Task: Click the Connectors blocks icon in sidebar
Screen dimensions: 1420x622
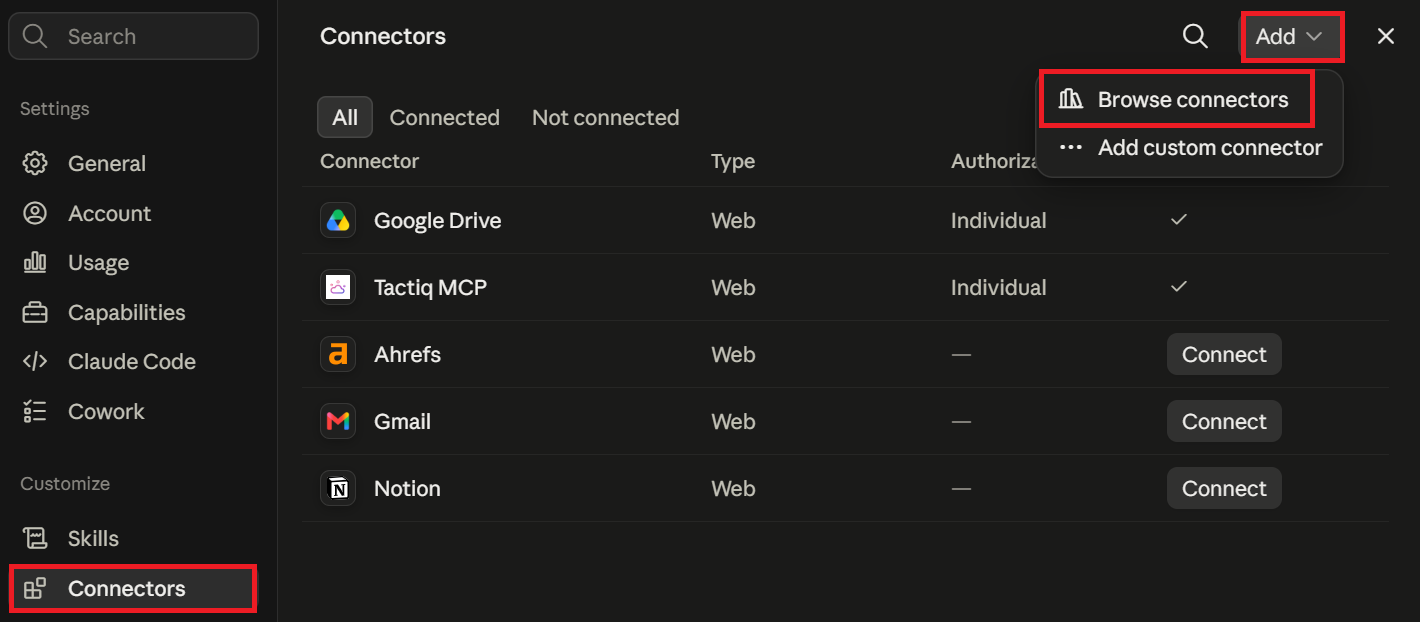Action: [35, 588]
